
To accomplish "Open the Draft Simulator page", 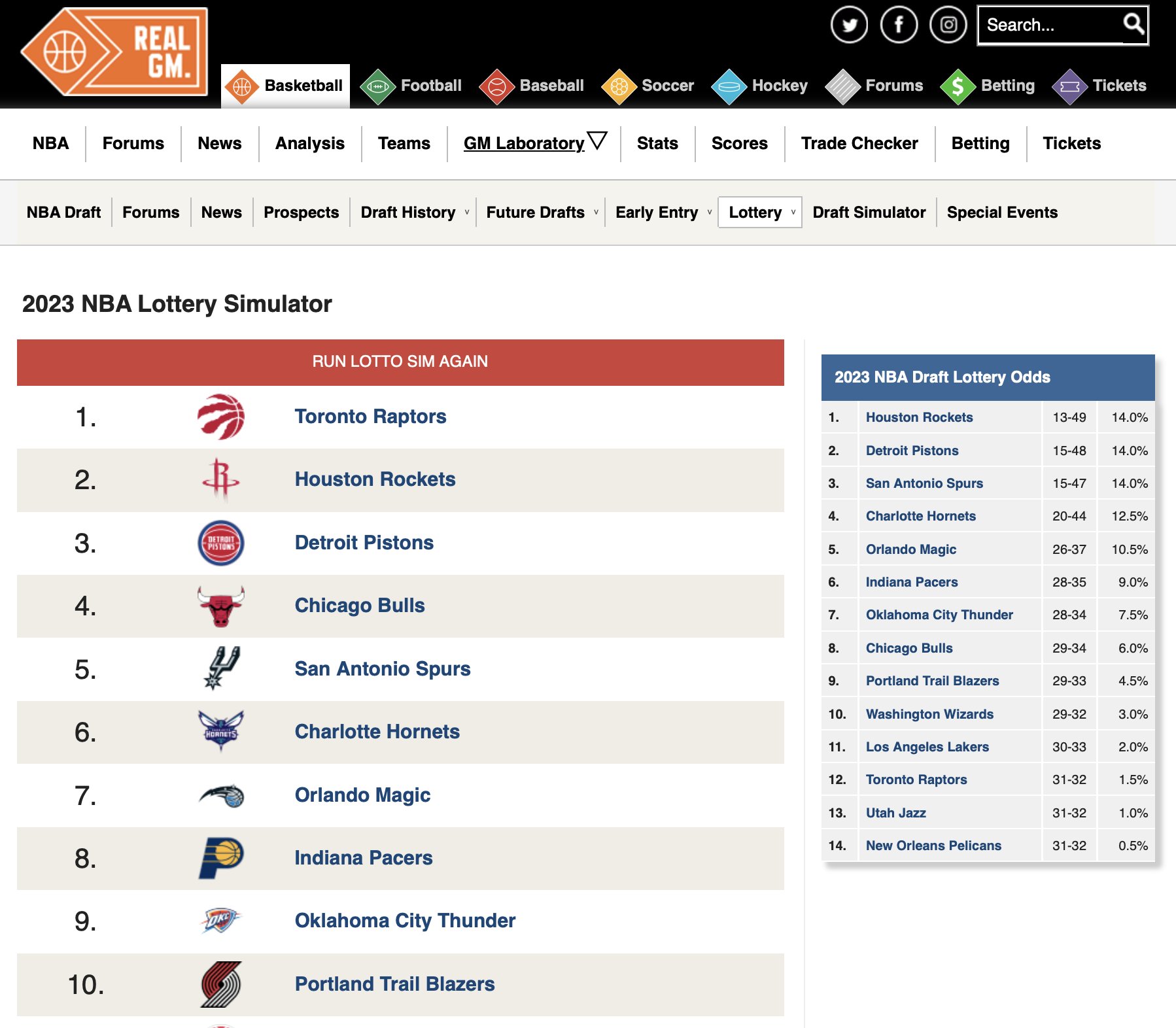I will 869,213.
